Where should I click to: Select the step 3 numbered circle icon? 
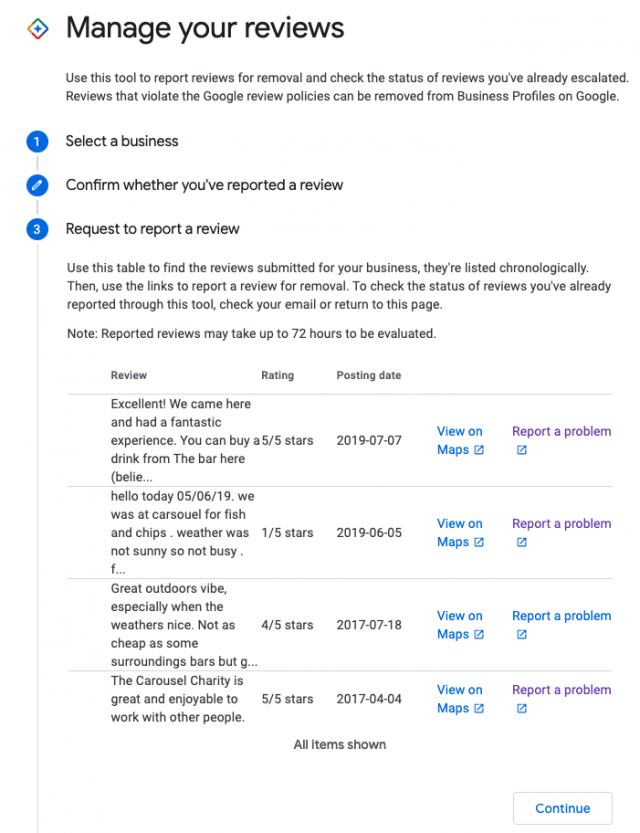37,229
